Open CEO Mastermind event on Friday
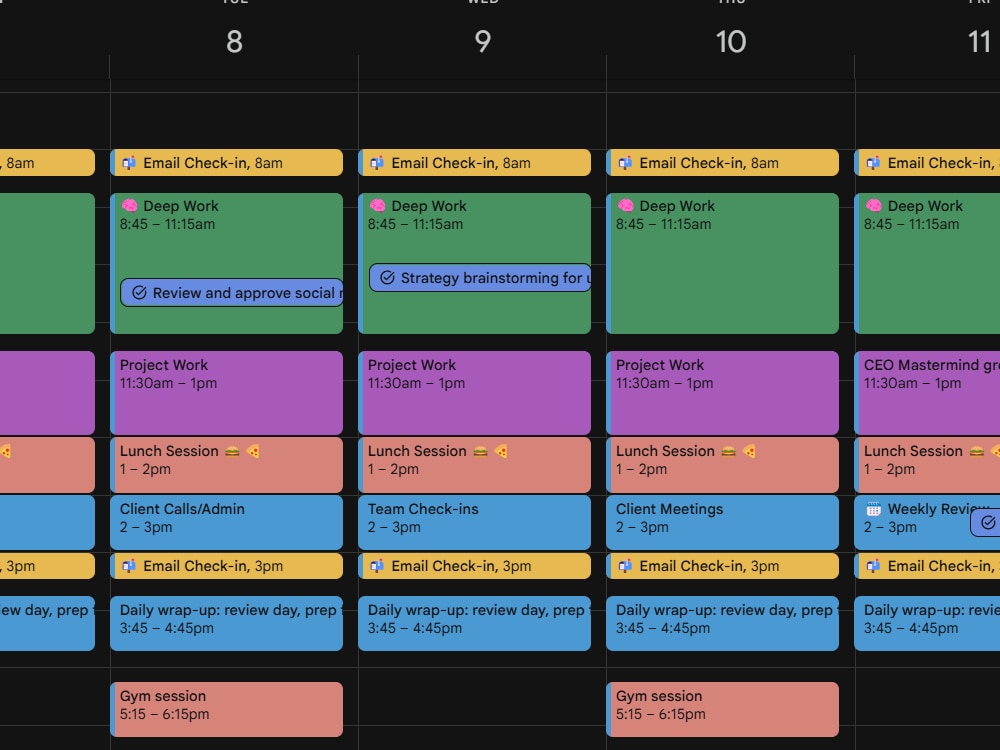This screenshot has height=750, width=1000. (x=927, y=393)
